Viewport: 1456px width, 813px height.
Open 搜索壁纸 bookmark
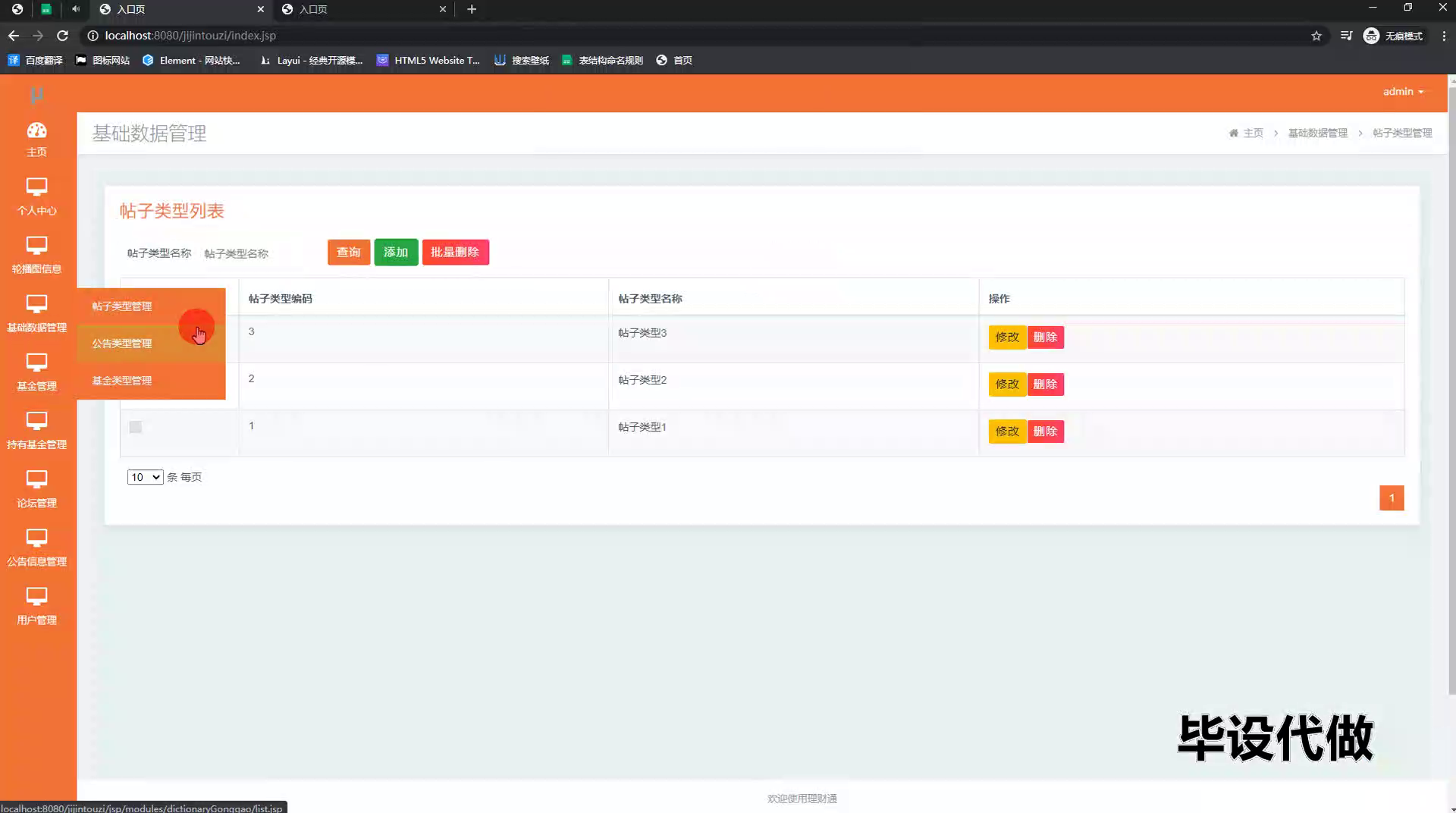[522, 60]
